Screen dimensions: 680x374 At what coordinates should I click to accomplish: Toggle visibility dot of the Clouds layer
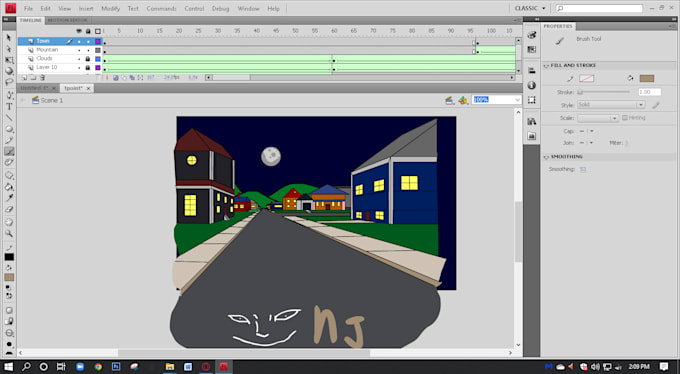[x=79, y=59]
